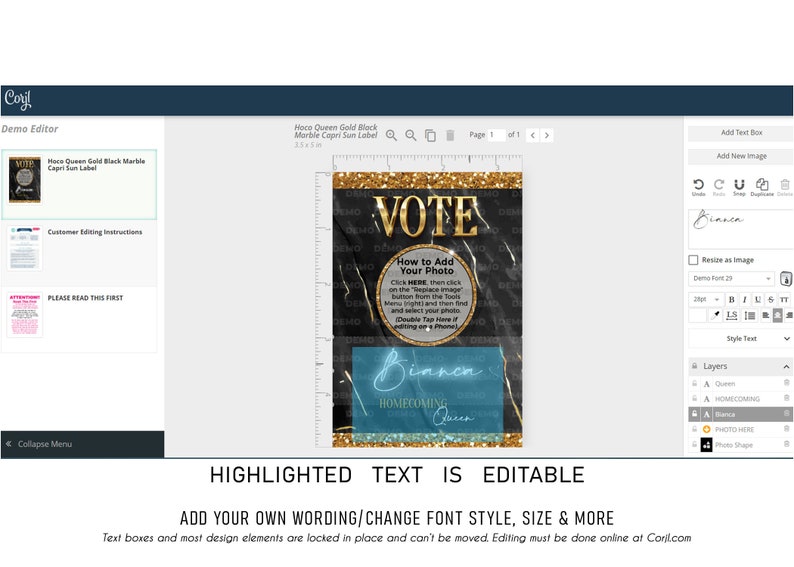Toggle lock on HOMECOMING layer
Screen dimensions: 794x567
pyautogui.click(x=695, y=399)
